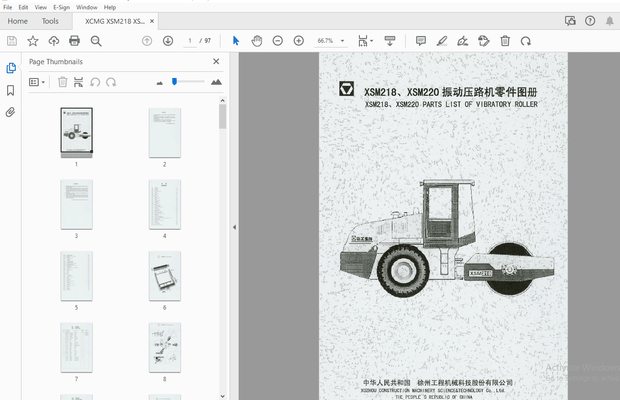Close the Page Thumbnails panel
The width and height of the screenshot is (620, 400).
[x=216, y=61]
